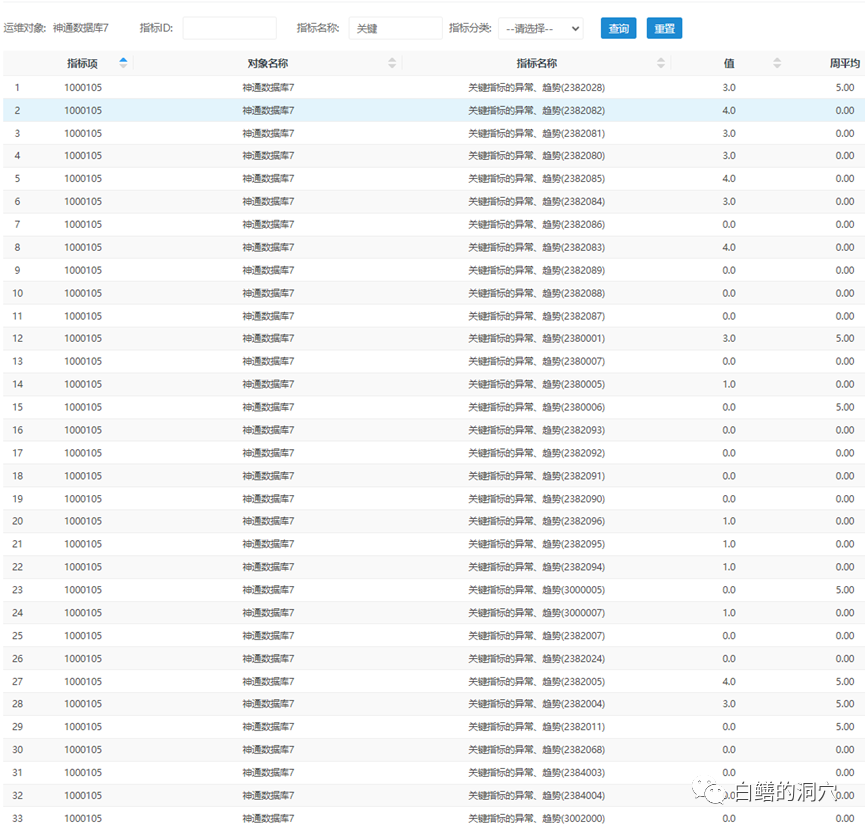
Task: Click the indicator name ending in 3000005
Action: pos(536,590)
